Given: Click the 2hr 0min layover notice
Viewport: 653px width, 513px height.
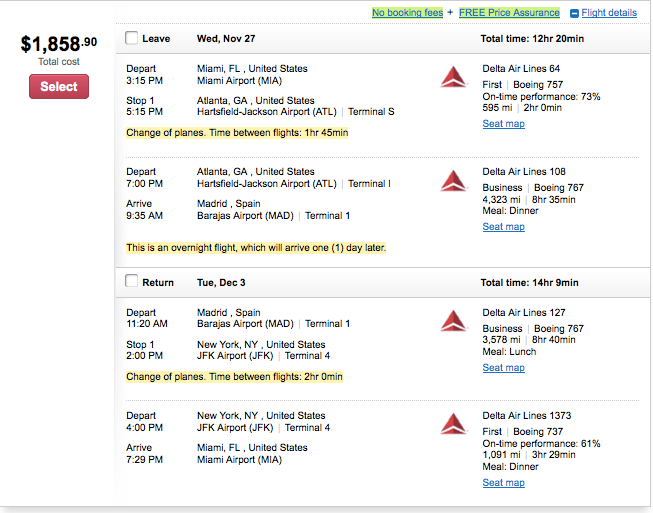Looking at the screenshot, I should pos(234,377).
